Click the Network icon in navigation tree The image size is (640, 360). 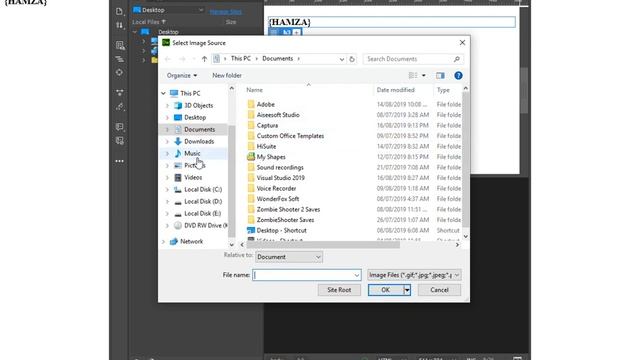(x=174, y=242)
